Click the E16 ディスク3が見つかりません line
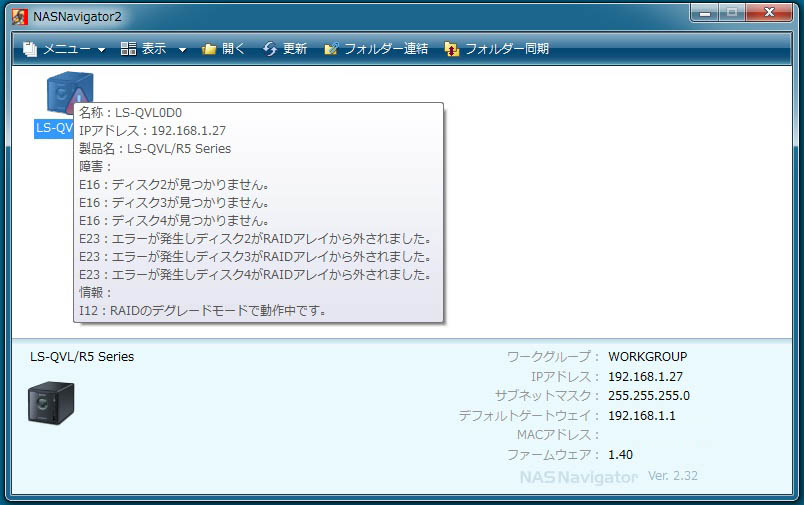Viewport: 804px width, 505px height. [x=174, y=203]
